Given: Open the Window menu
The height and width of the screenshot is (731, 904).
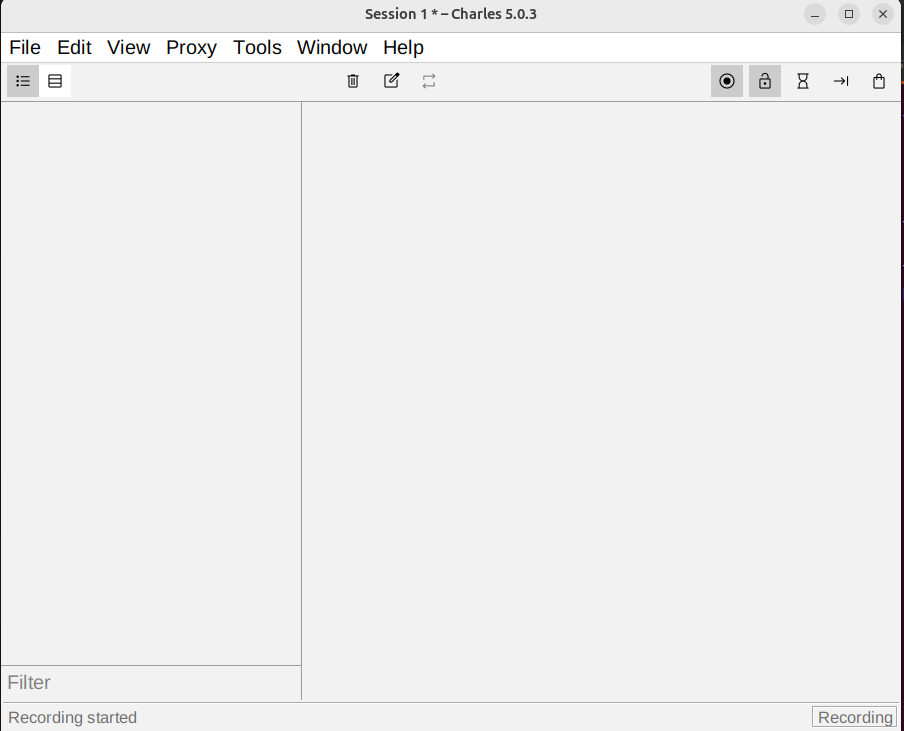Looking at the screenshot, I should click(x=332, y=47).
